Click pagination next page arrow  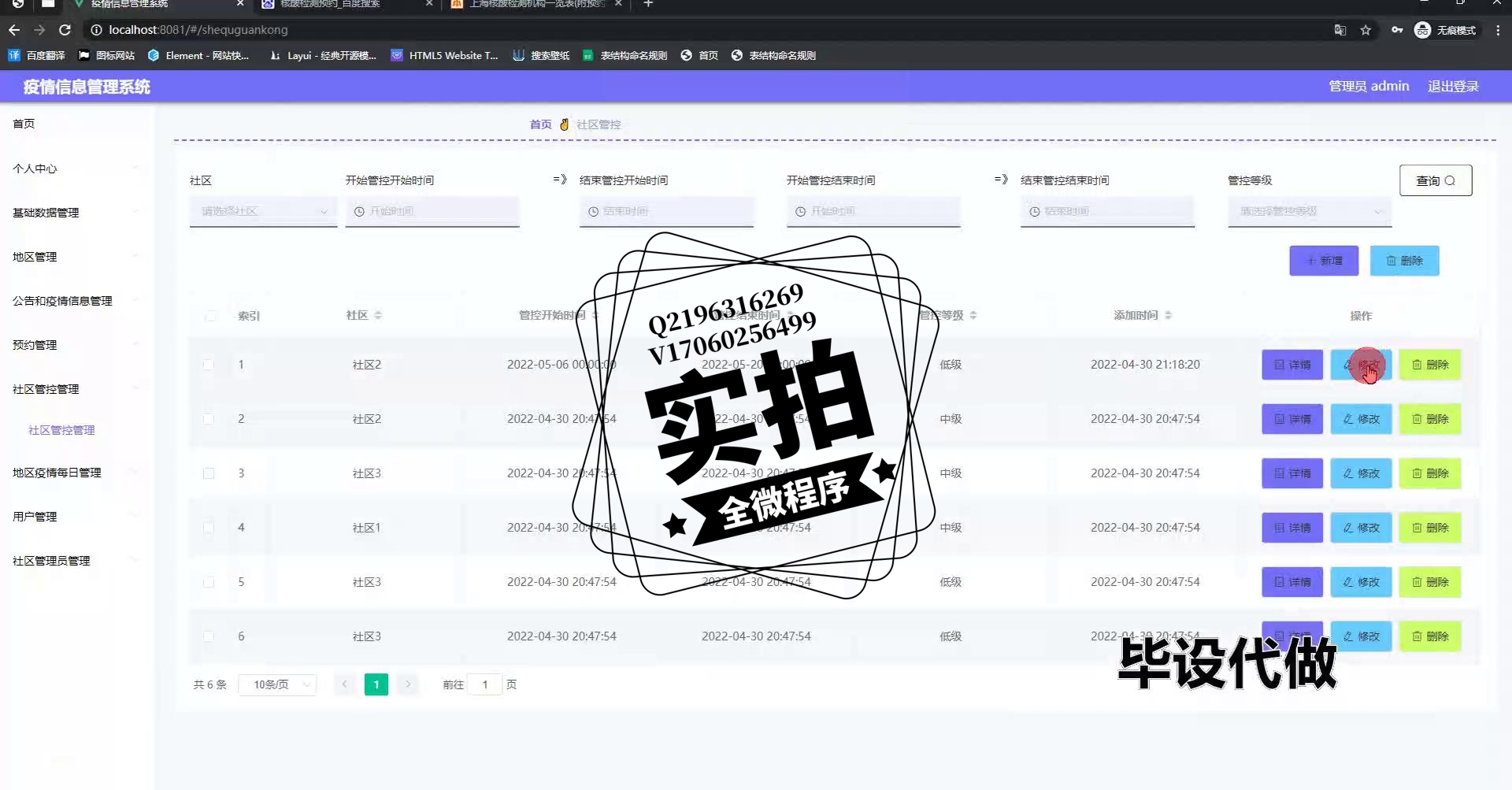pos(408,684)
